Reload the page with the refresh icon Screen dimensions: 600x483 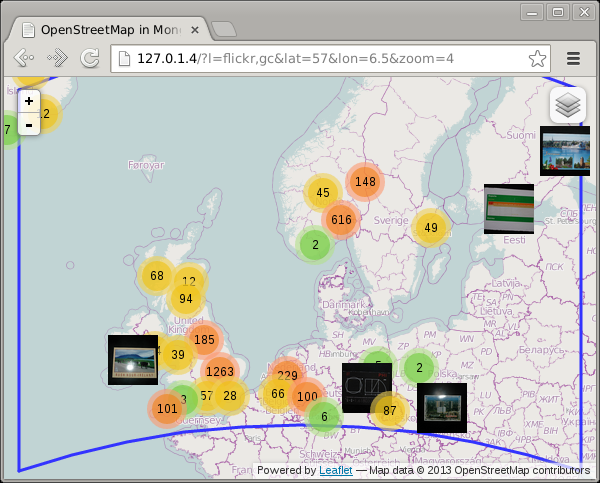point(90,58)
